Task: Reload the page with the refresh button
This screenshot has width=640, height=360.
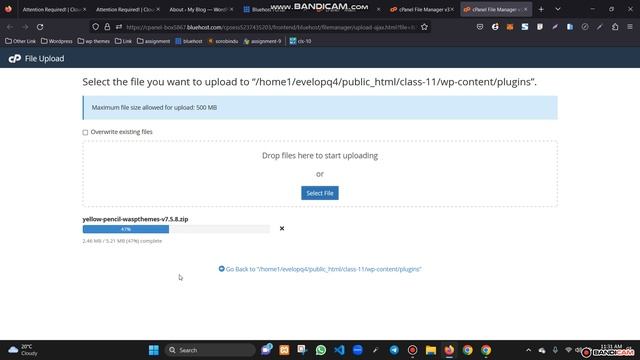Action: 40,27
